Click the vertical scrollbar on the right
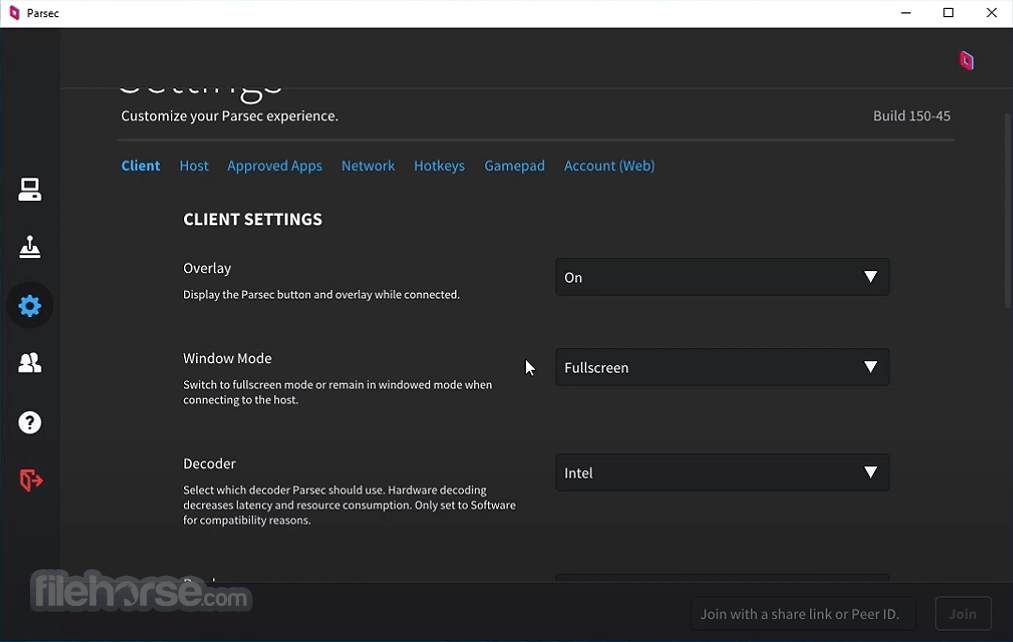This screenshot has width=1013, height=642. pos(1008,211)
